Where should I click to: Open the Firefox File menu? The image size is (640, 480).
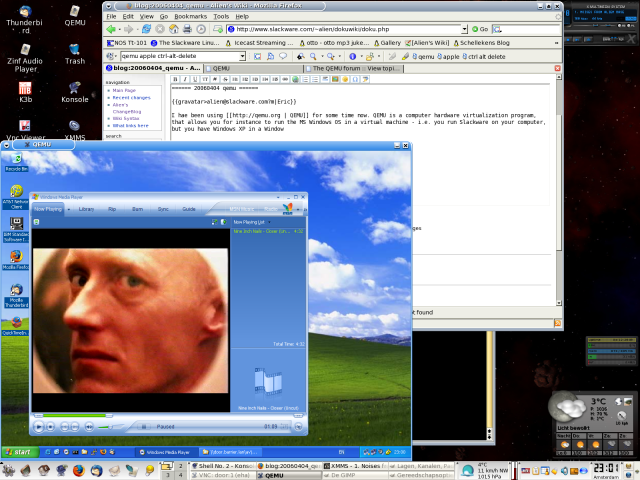111,16
